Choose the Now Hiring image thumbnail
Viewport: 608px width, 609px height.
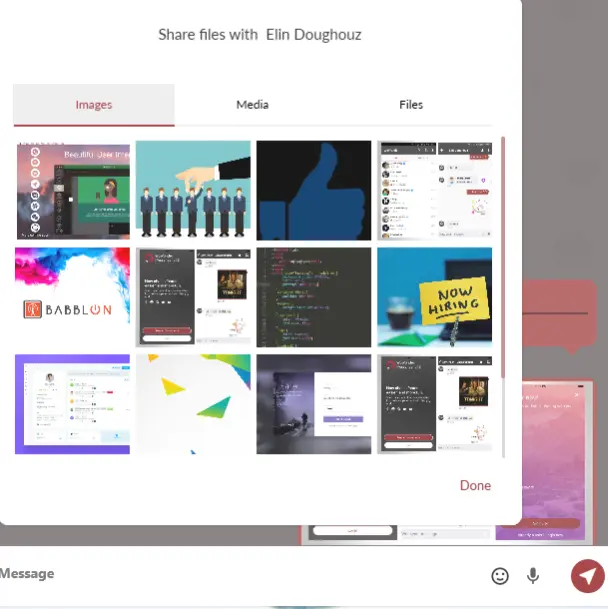coord(434,297)
